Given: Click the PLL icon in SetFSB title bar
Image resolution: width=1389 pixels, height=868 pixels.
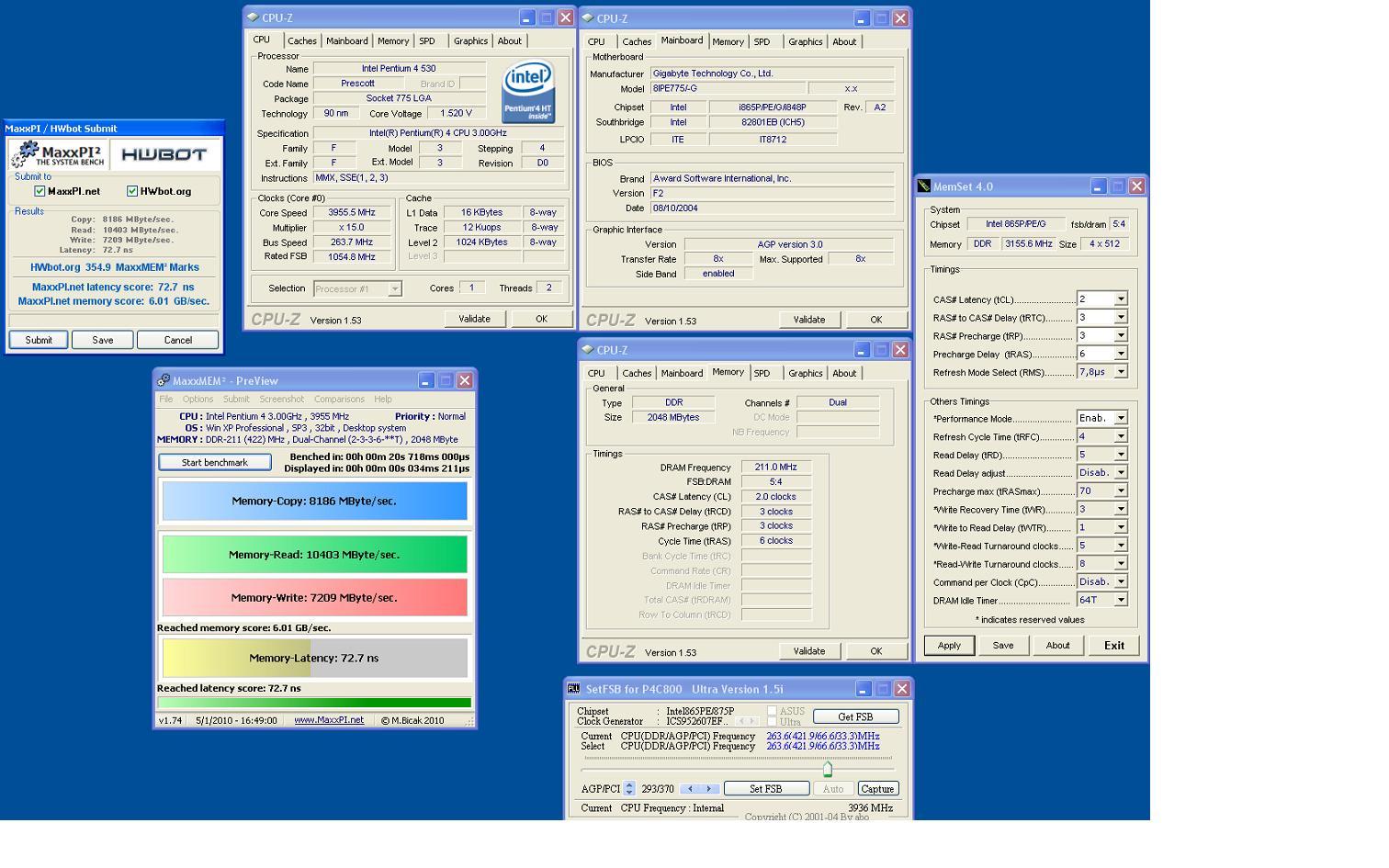Looking at the screenshot, I should click(574, 689).
